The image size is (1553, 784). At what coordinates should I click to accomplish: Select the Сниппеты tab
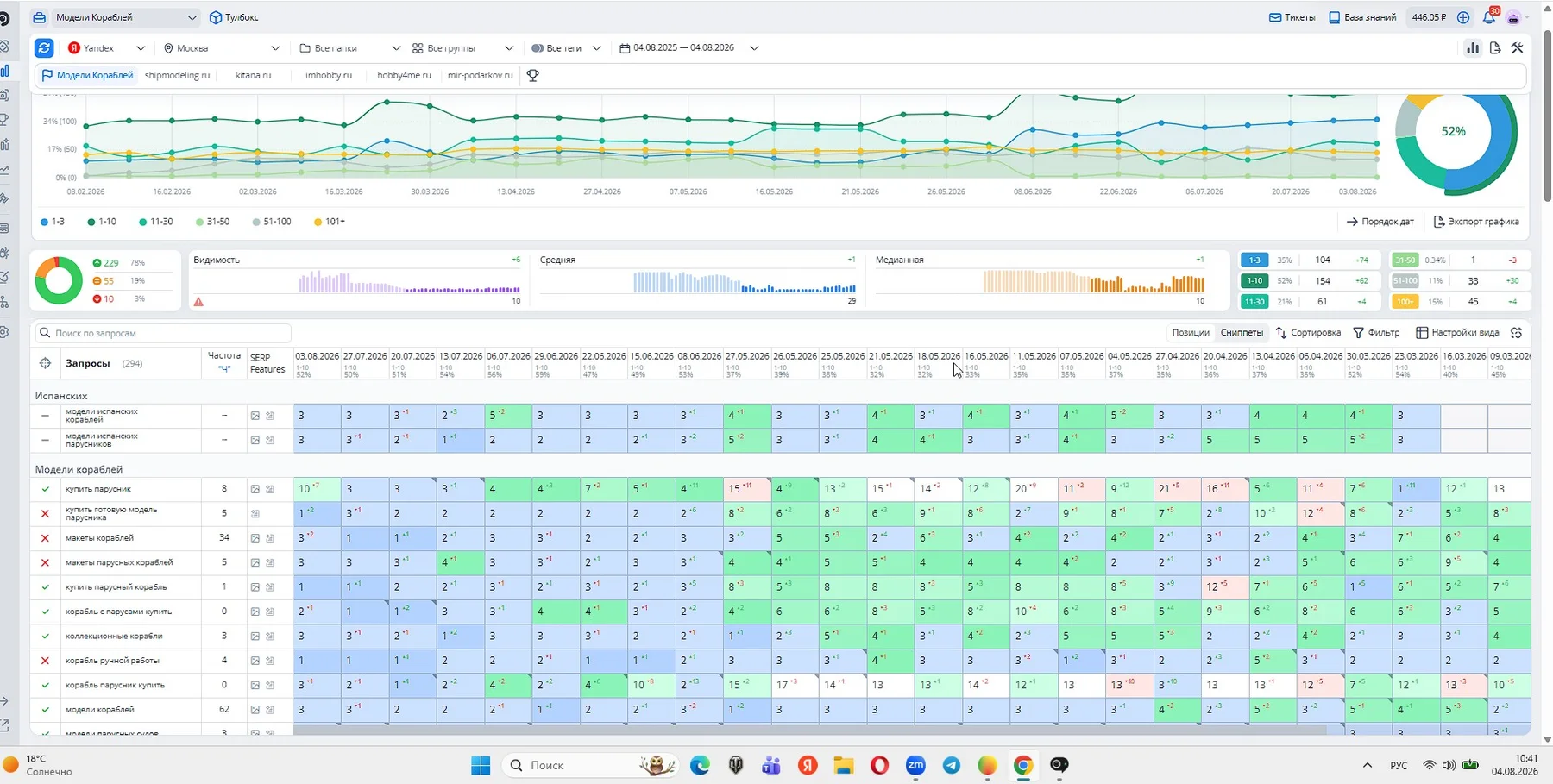[x=1242, y=333]
